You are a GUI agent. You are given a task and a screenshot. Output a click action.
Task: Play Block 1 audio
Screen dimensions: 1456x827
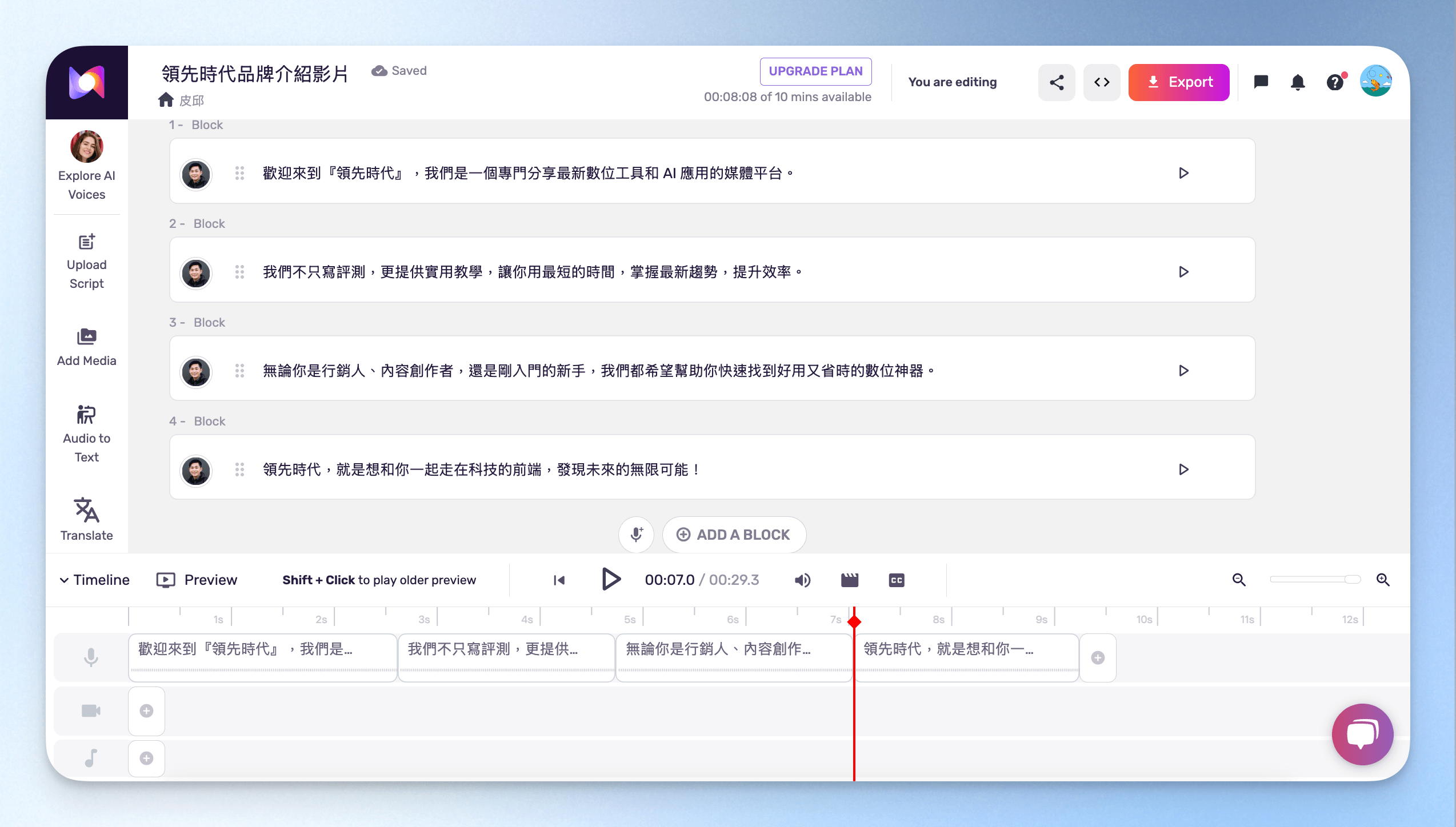click(1183, 173)
